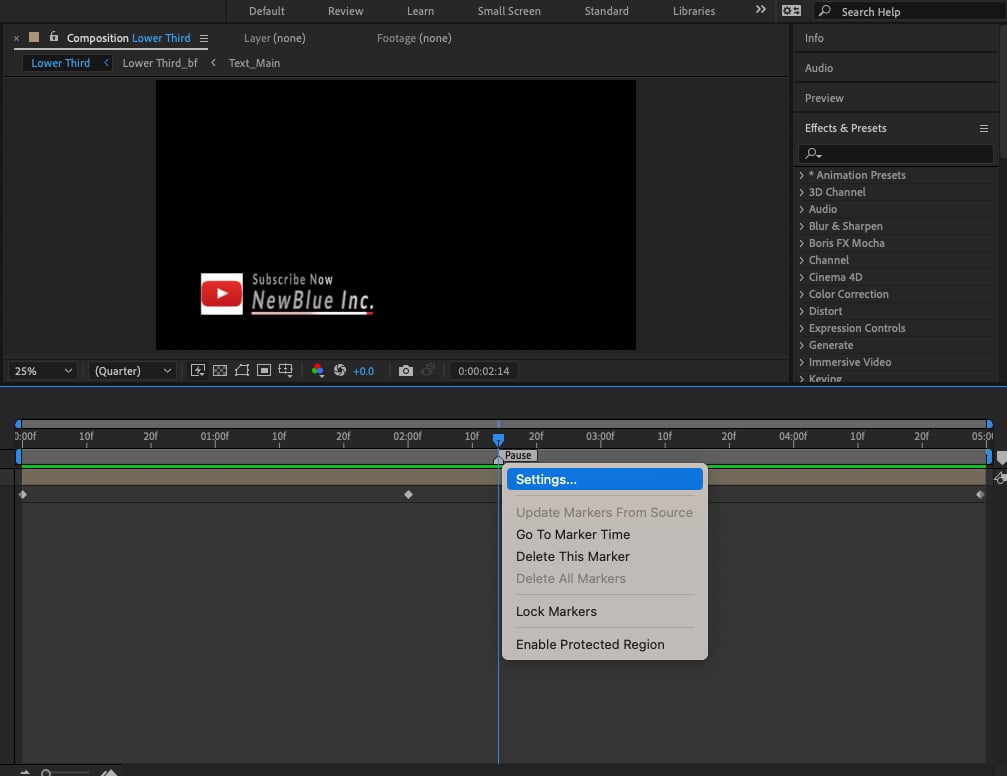Click the Reset Exposure aperture icon

pyautogui.click(x=340, y=371)
